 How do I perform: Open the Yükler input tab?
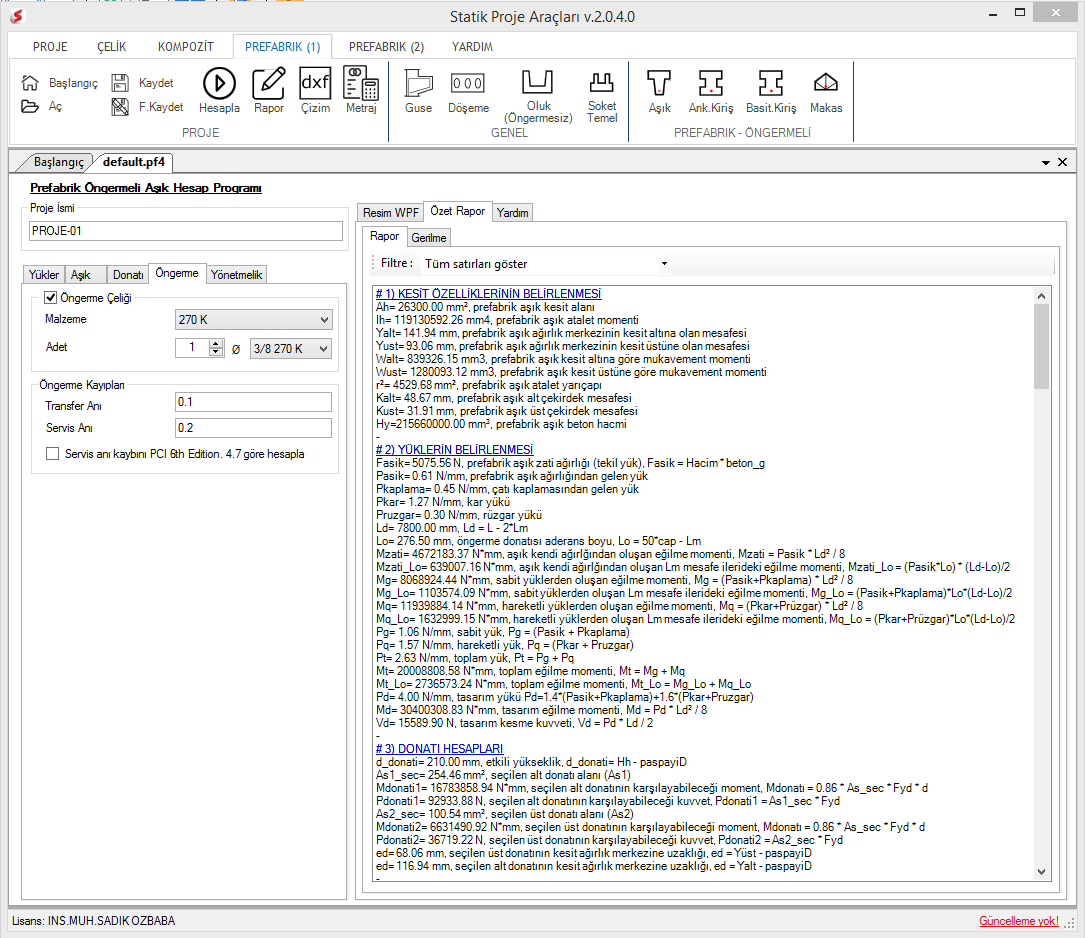(44, 275)
